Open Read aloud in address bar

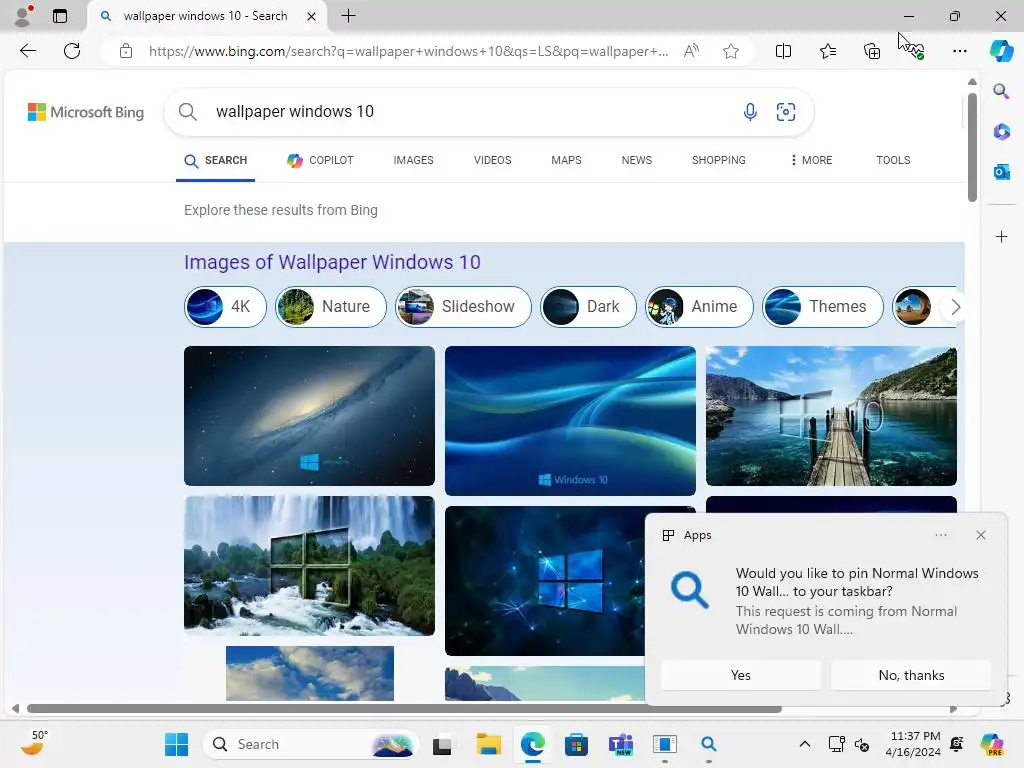pyautogui.click(x=691, y=51)
